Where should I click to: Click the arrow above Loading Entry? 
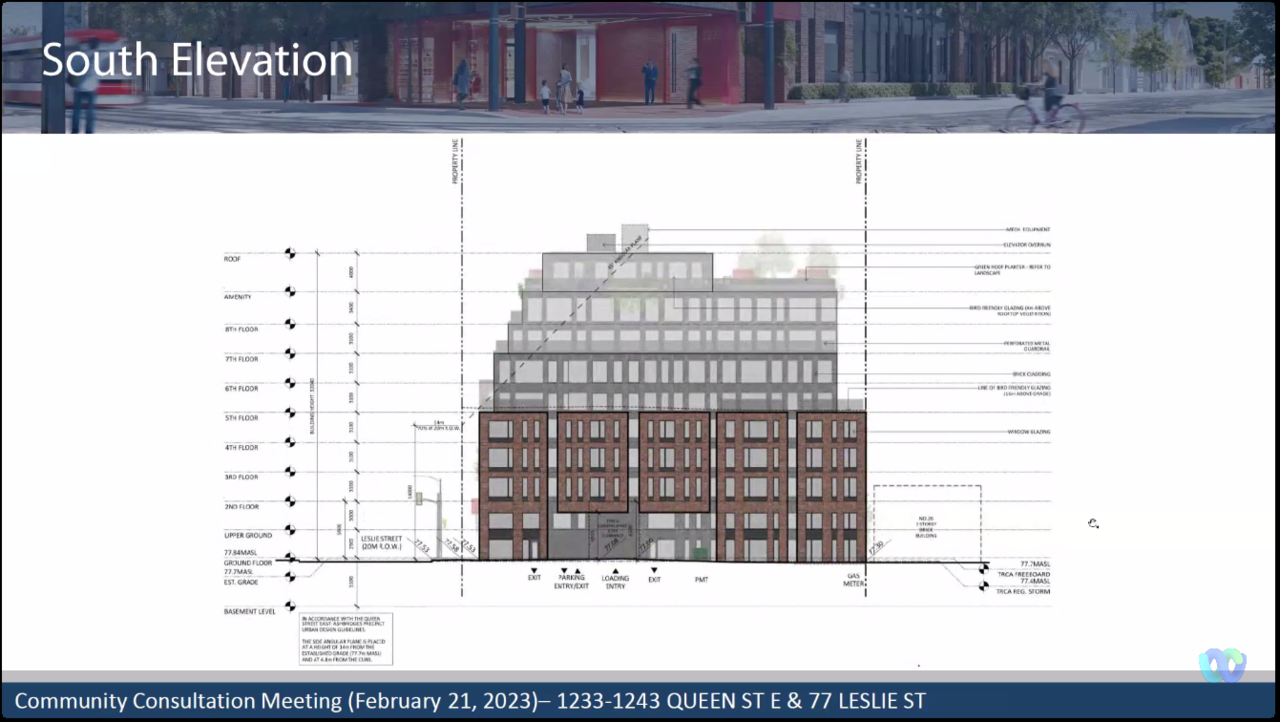click(x=615, y=570)
